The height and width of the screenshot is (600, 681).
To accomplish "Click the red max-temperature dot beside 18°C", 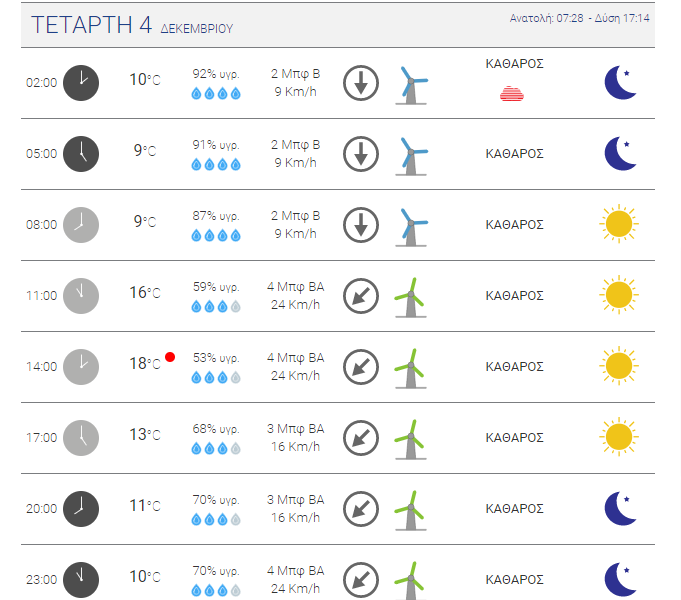I will point(170,357).
